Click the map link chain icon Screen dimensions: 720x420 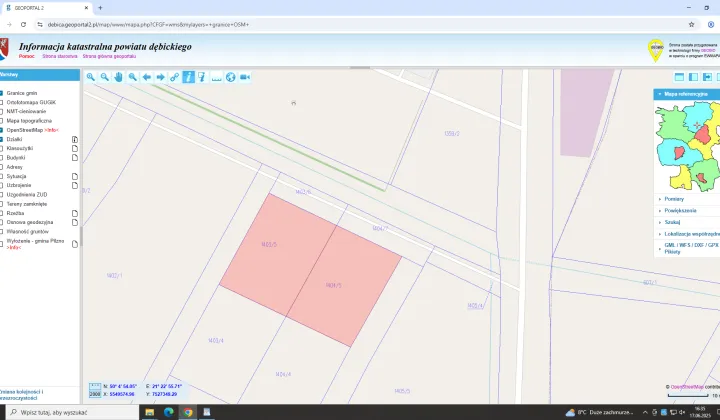[x=174, y=77]
